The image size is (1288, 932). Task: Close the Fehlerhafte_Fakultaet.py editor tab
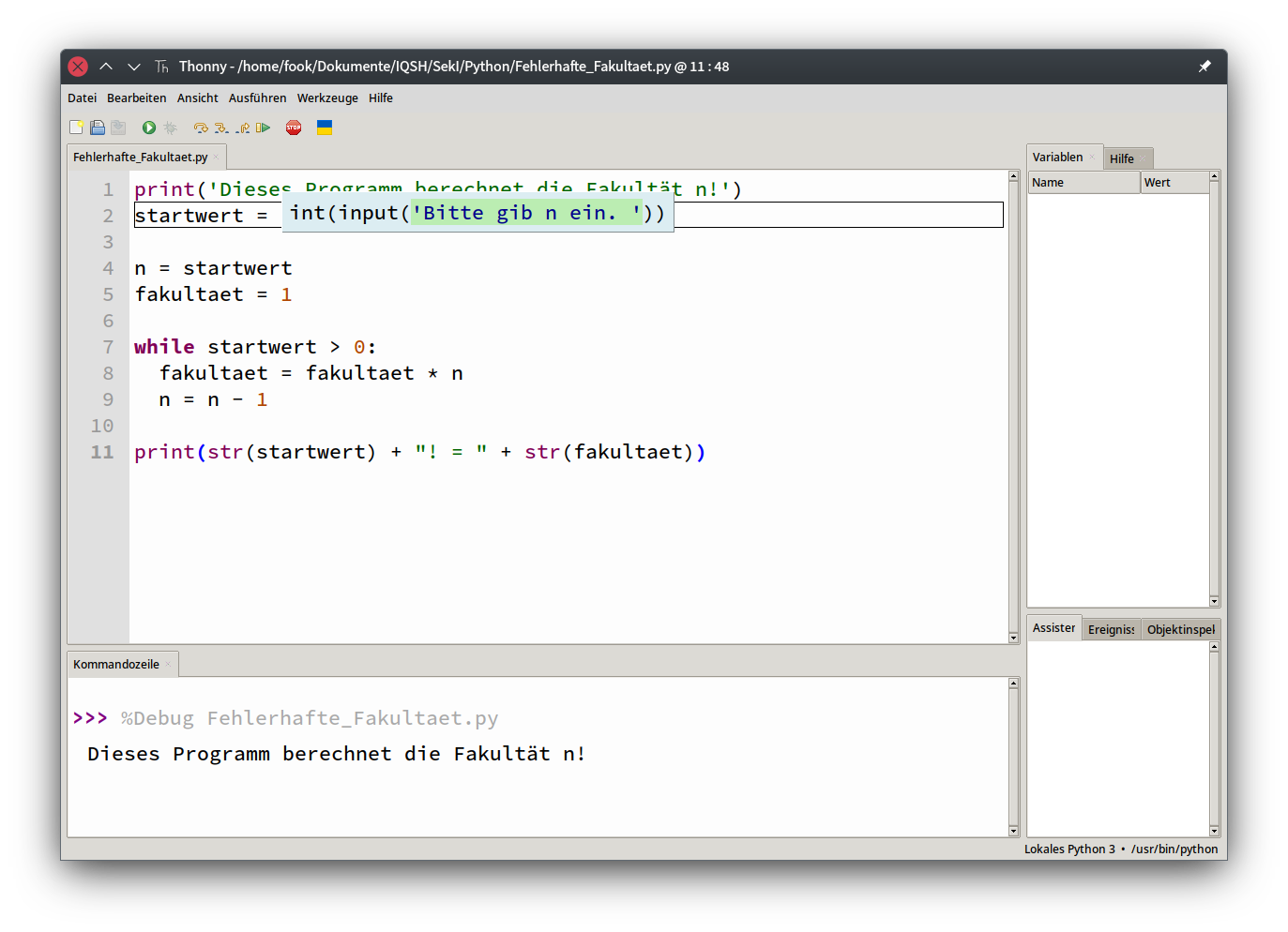tap(216, 158)
